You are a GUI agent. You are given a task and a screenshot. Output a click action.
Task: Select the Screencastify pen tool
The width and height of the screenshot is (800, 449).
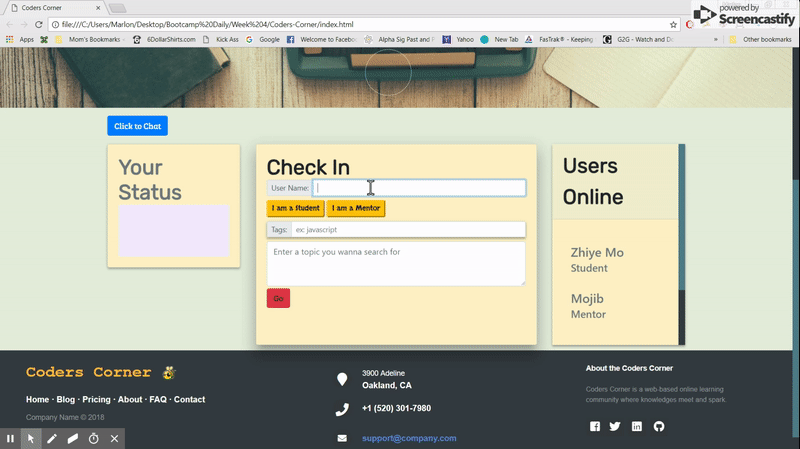tap(52, 438)
